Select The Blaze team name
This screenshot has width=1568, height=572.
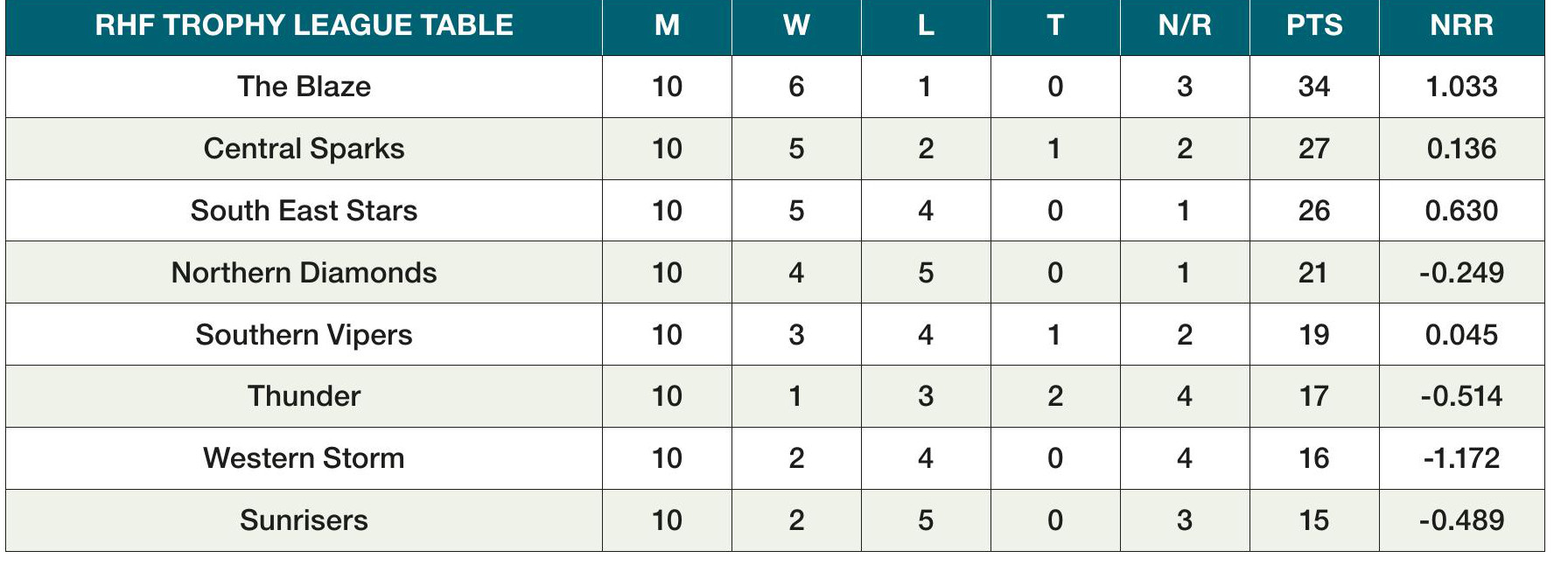pyautogui.click(x=304, y=87)
